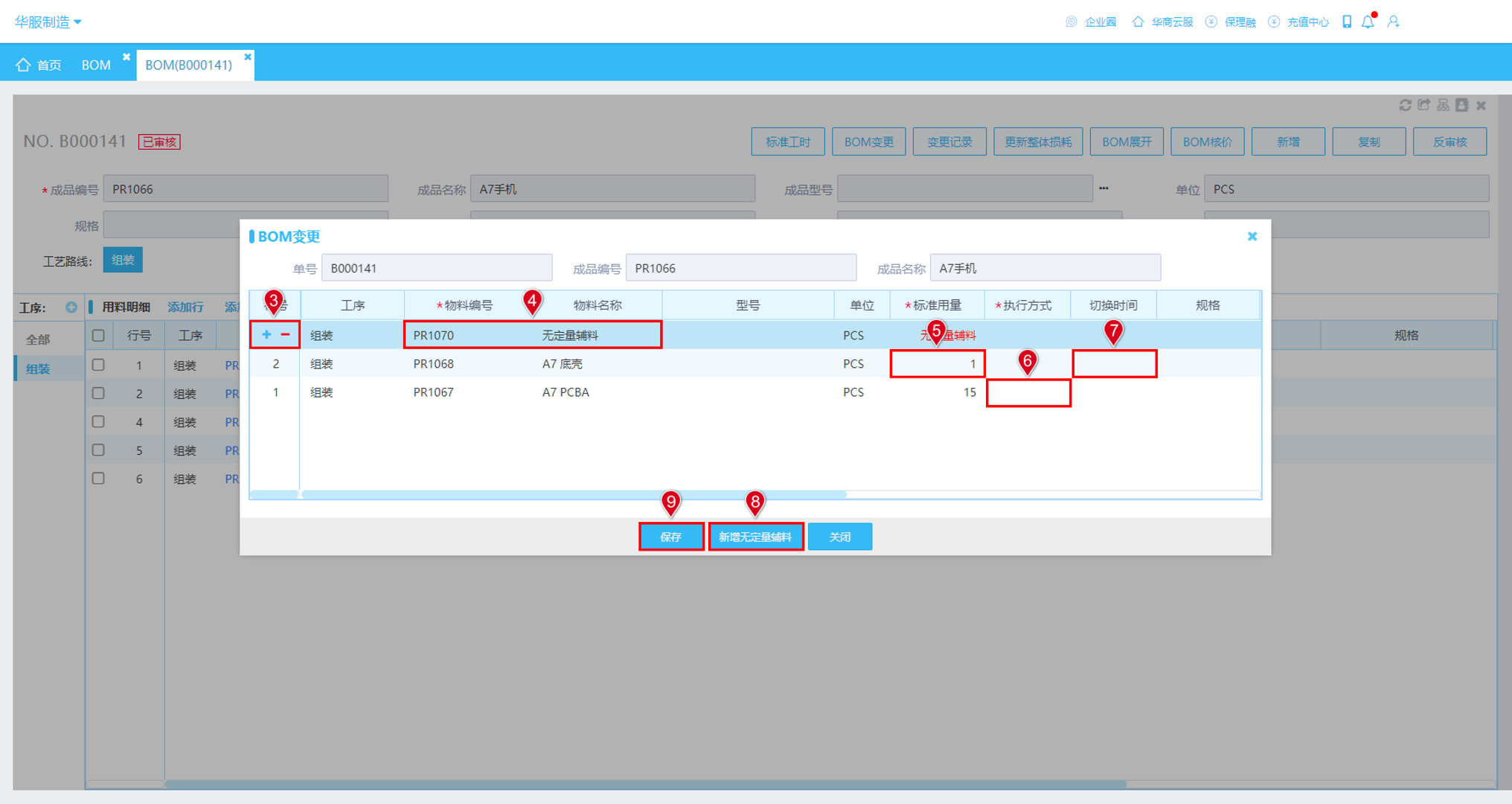Check the row 4 checkbox in background table
The height and width of the screenshot is (804, 1512).
click(98, 421)
